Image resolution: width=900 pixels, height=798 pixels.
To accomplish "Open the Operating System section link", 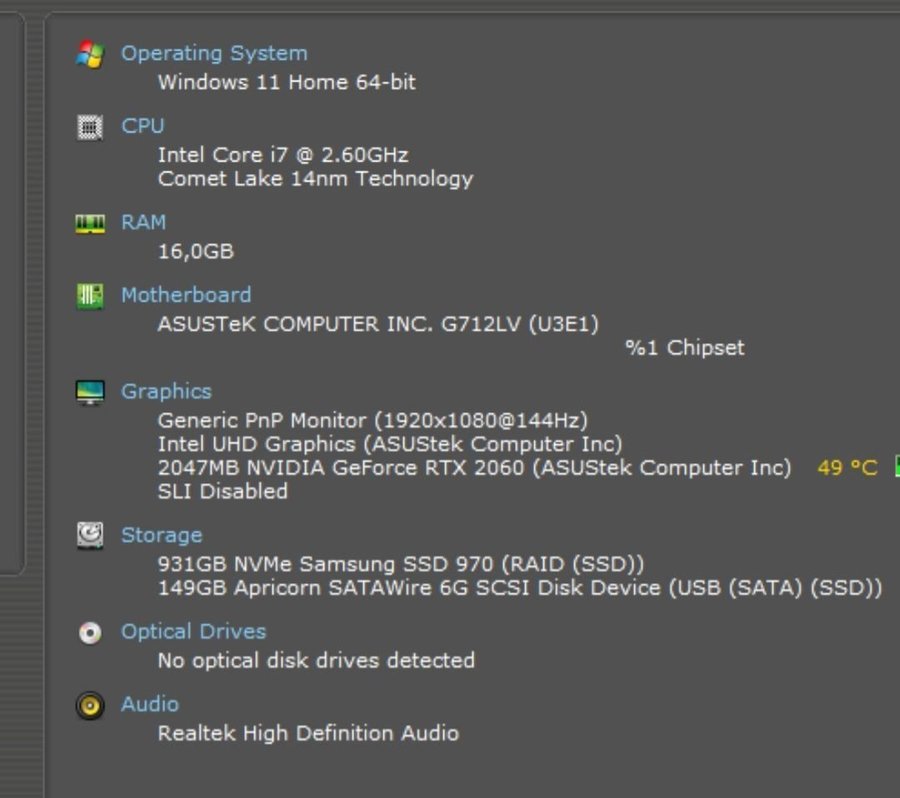I will tap(214, 53).
